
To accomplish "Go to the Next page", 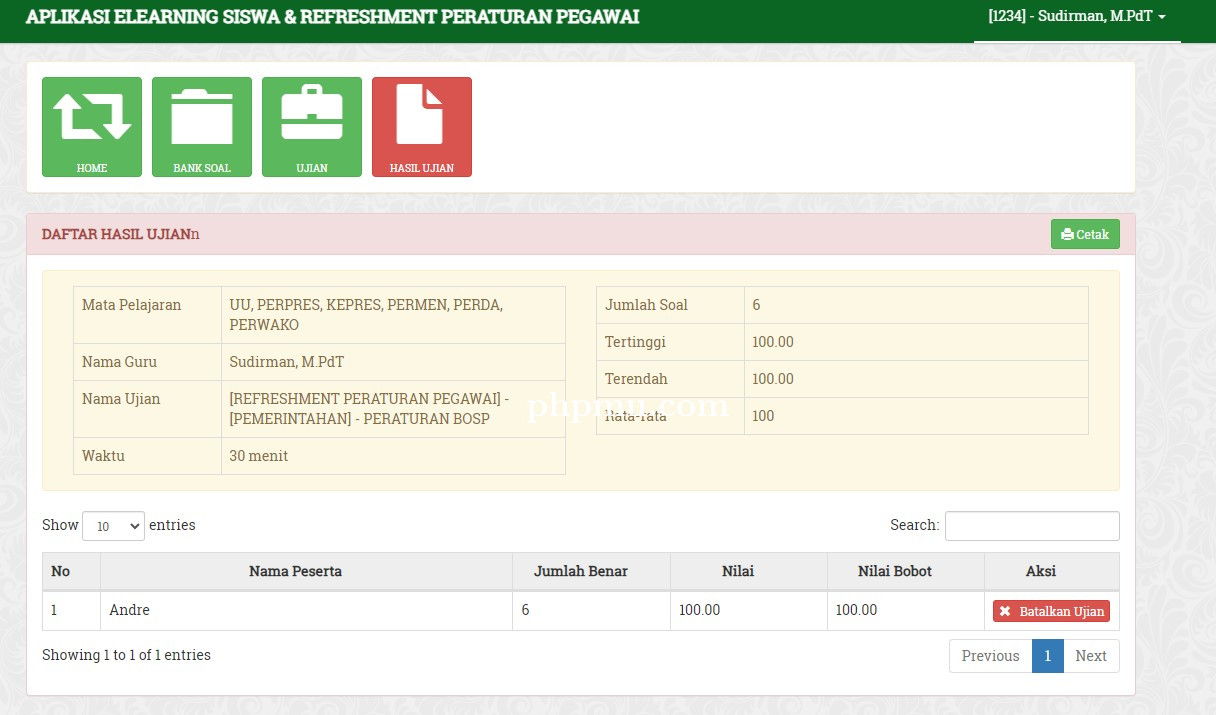I will click(1091, 656).
